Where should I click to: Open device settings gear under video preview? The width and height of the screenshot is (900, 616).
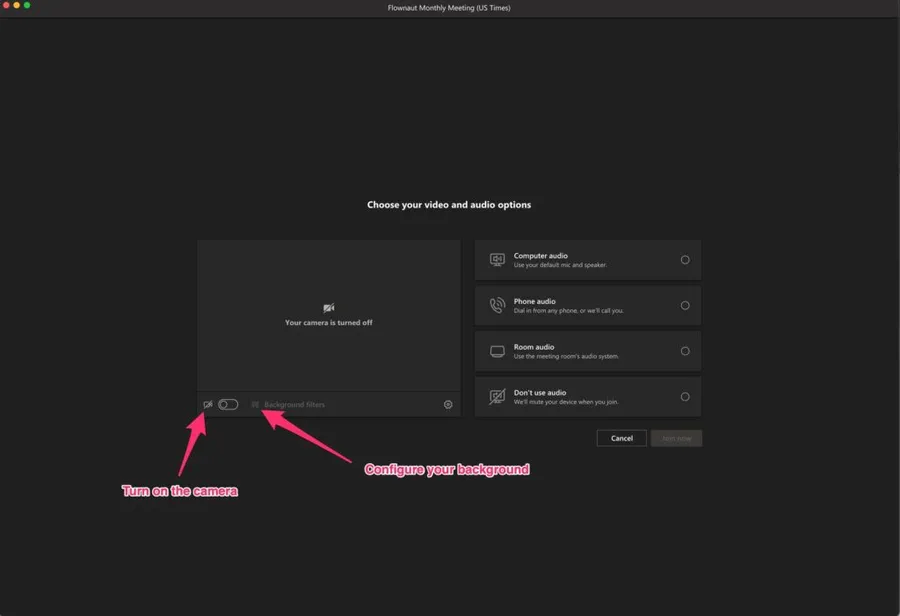(448, 405)
